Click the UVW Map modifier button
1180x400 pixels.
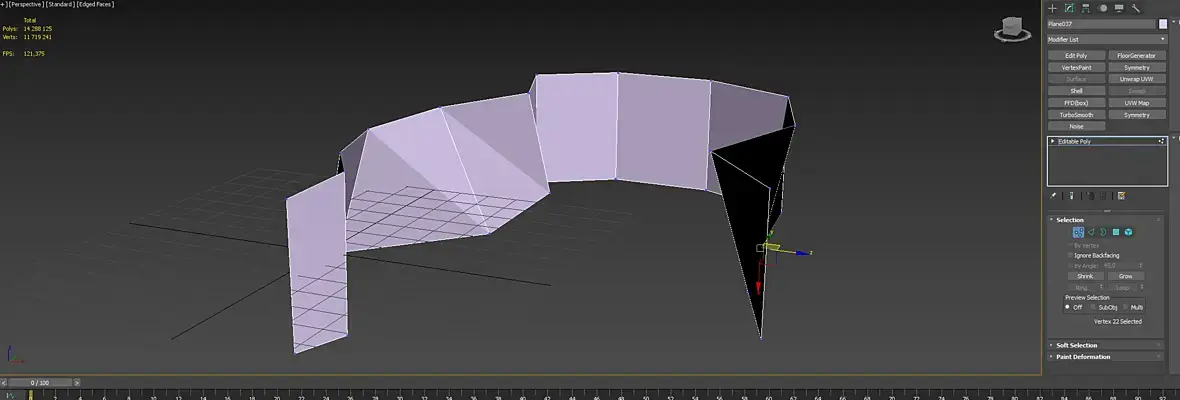(x=1136, y=103)
